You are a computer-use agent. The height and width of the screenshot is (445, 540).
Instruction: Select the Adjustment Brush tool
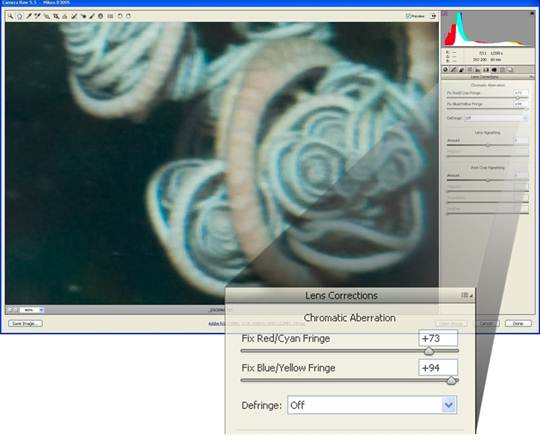(92, 16)
